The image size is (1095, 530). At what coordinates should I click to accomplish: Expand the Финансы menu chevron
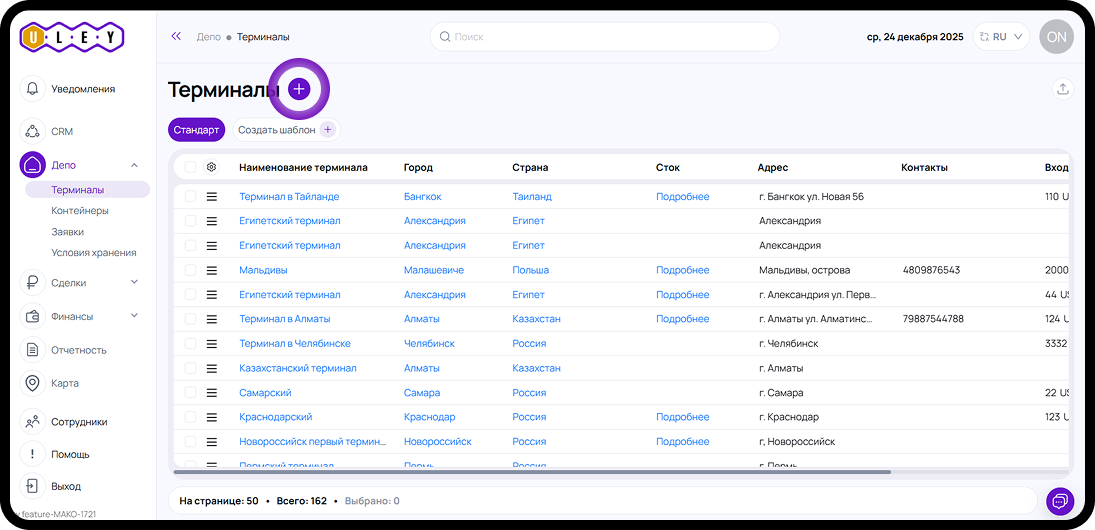click(135, 316)
